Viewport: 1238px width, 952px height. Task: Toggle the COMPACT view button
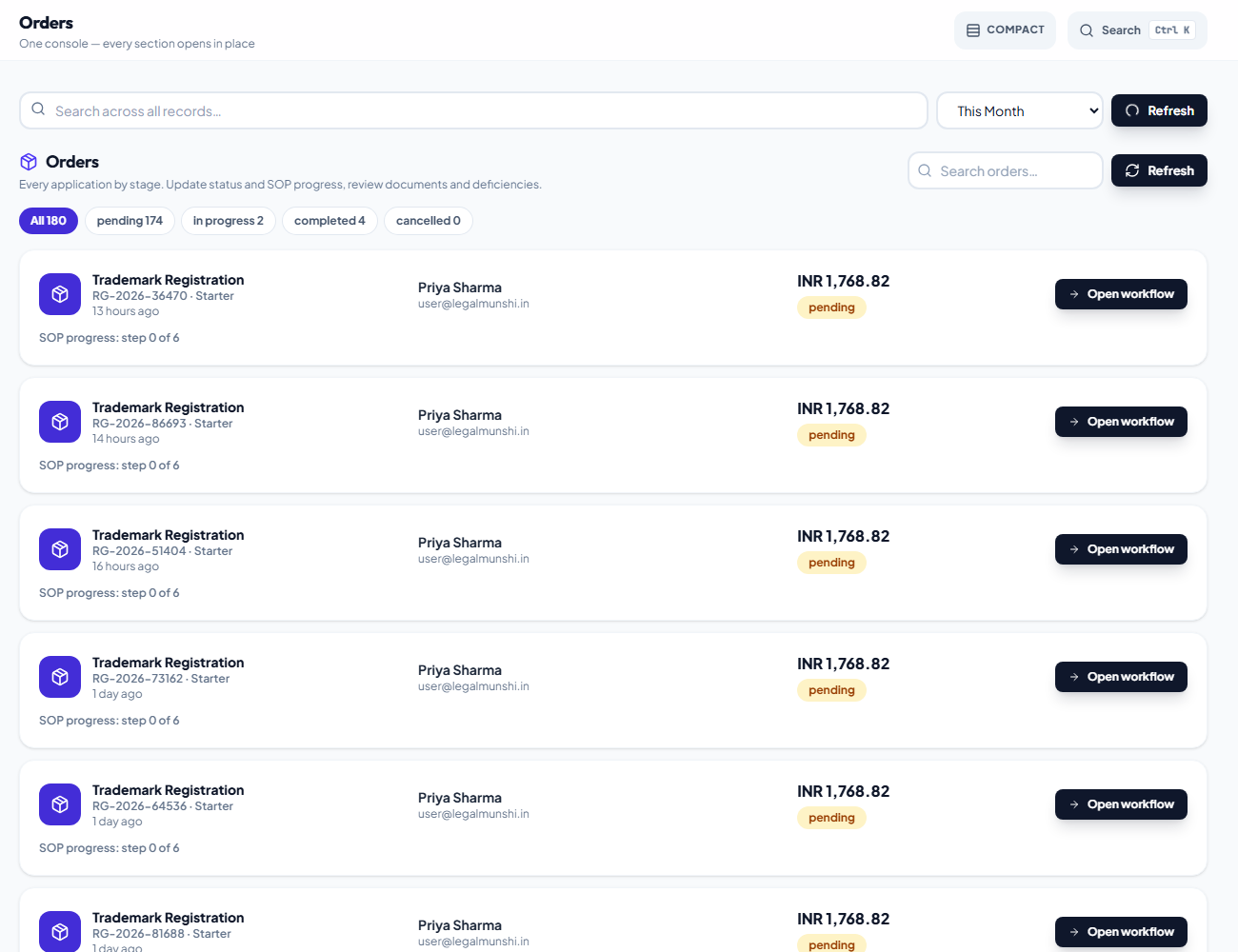pyautogui.click(x=1005, y=30)
